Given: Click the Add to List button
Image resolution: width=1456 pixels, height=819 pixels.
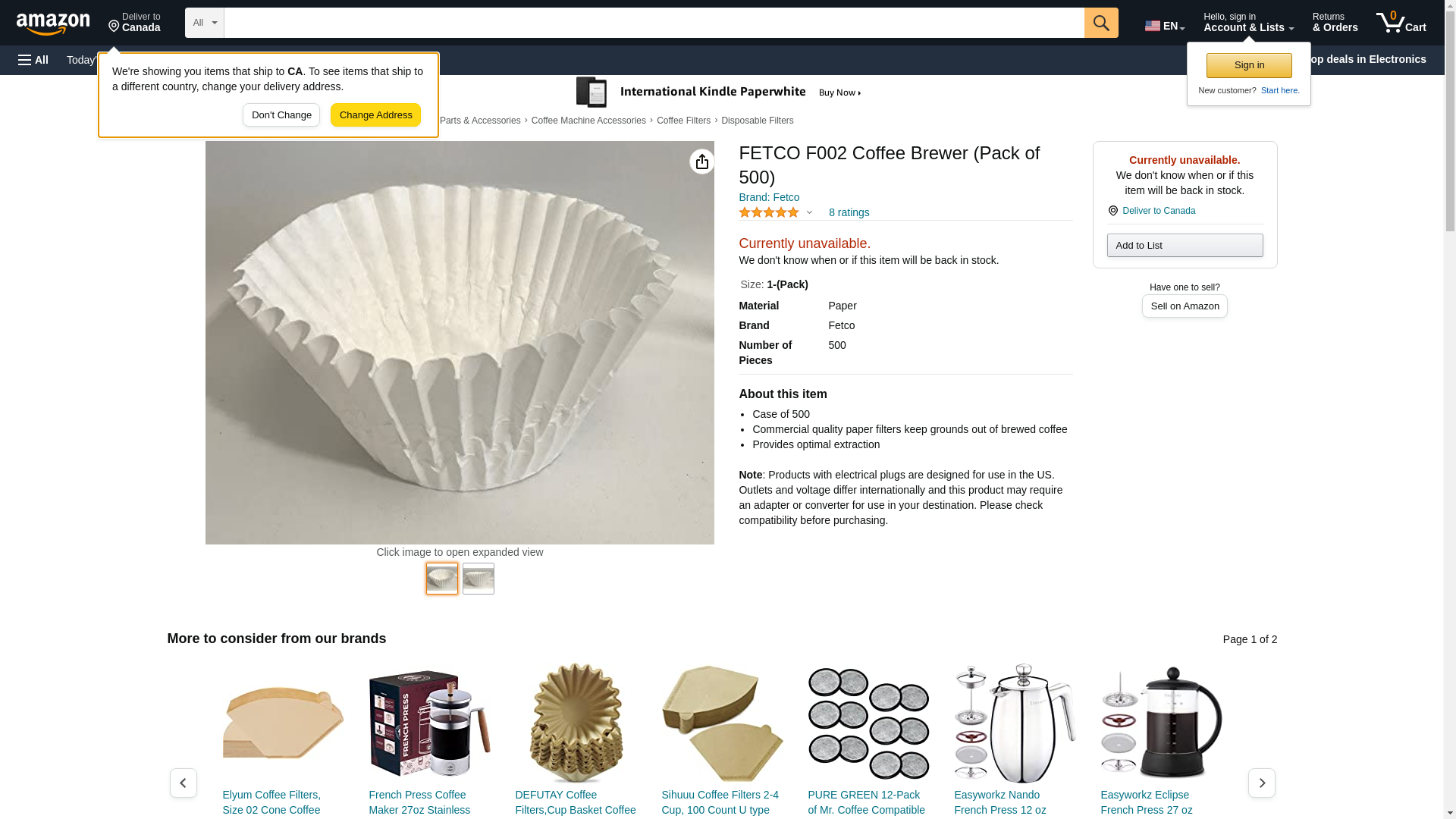Looking at the screenshot, I should coord(1185,245).
